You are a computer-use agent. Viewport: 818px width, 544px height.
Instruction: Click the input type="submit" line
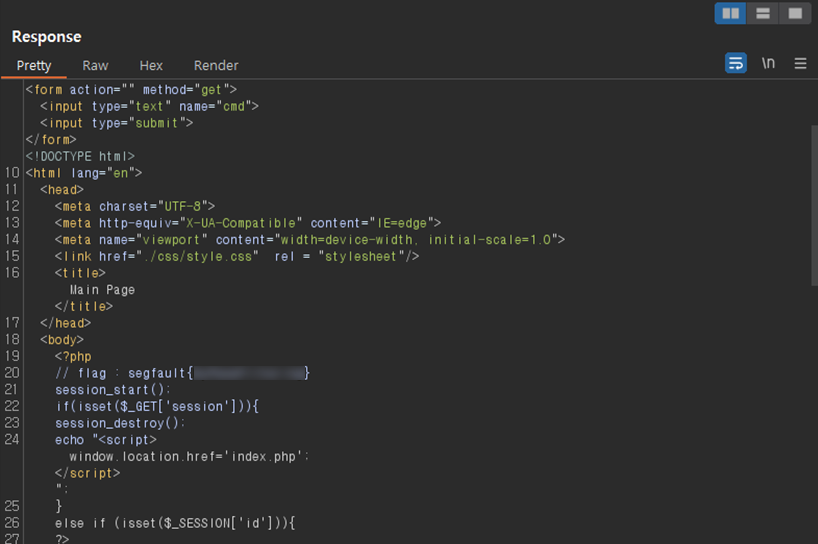pos(116,123)
